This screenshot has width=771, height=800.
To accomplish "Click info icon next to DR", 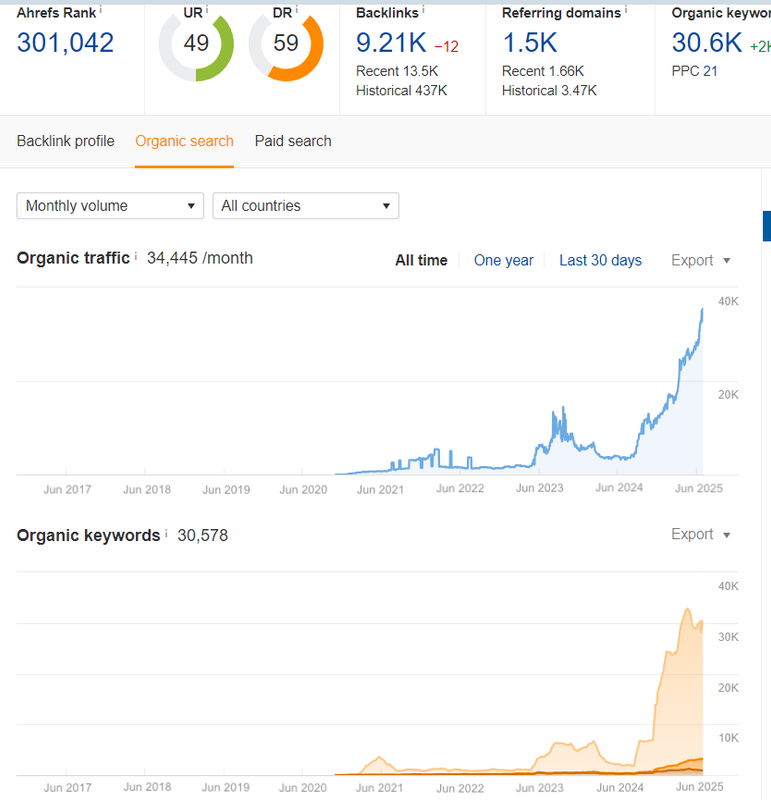I will point(296,9).
